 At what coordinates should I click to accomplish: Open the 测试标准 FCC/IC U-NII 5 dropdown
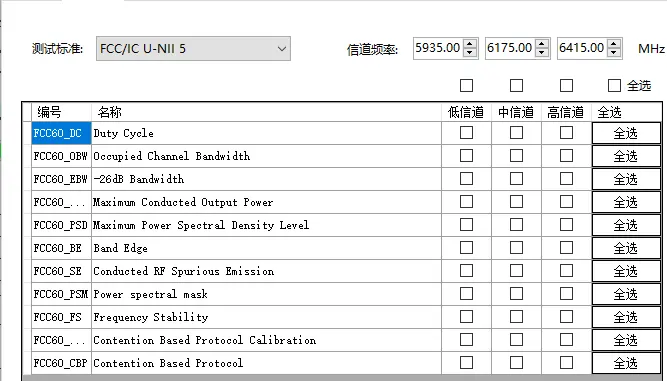pos(193,48)
